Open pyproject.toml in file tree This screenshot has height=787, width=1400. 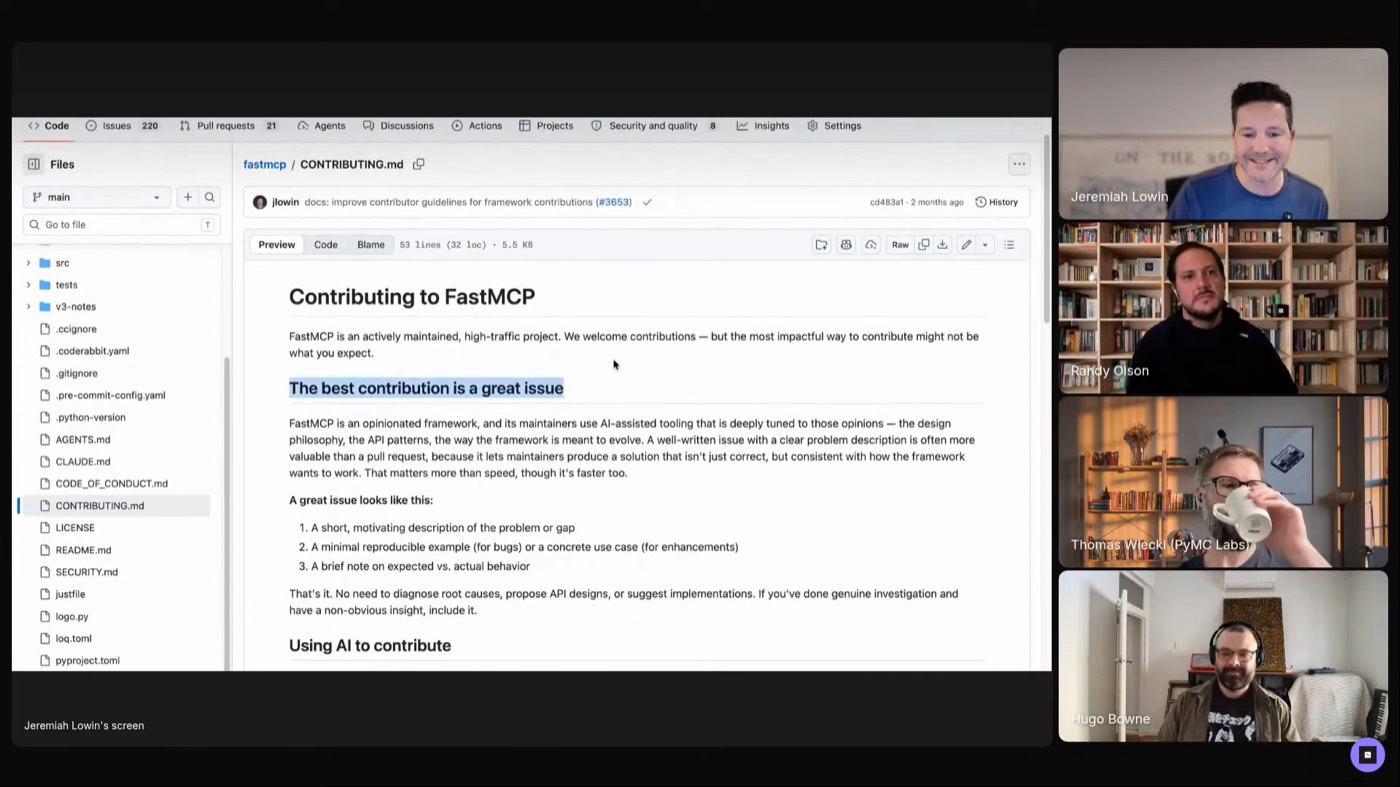pos(87,661)
